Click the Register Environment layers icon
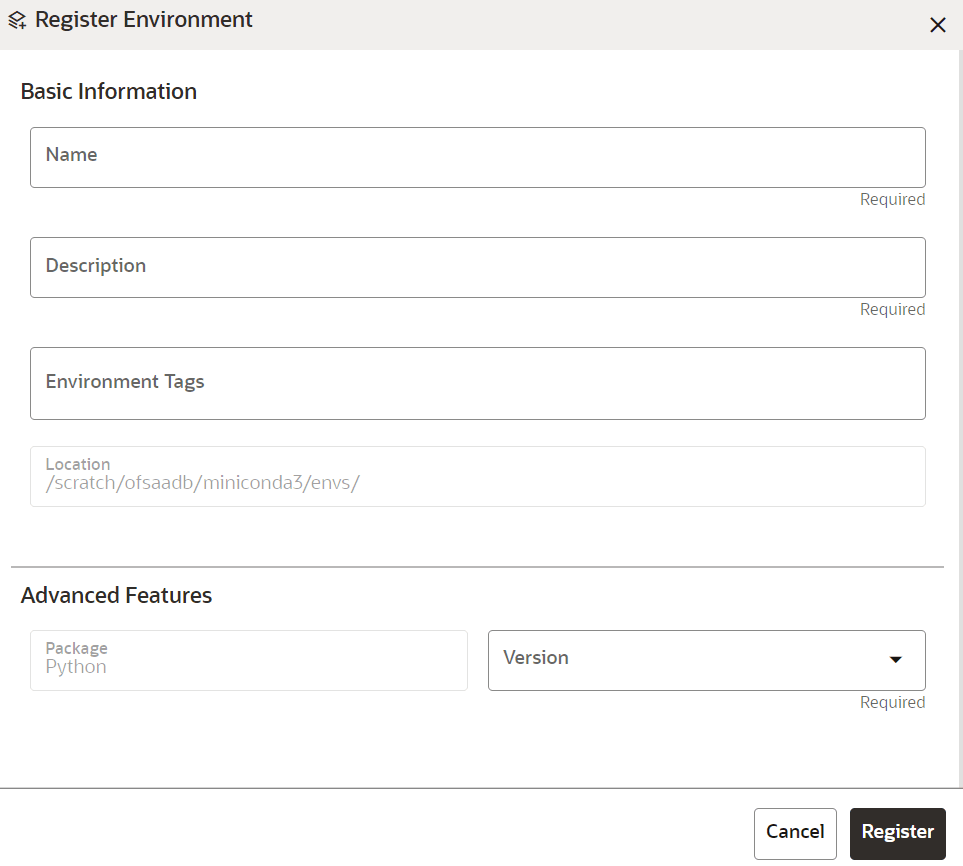 (16, 19)
